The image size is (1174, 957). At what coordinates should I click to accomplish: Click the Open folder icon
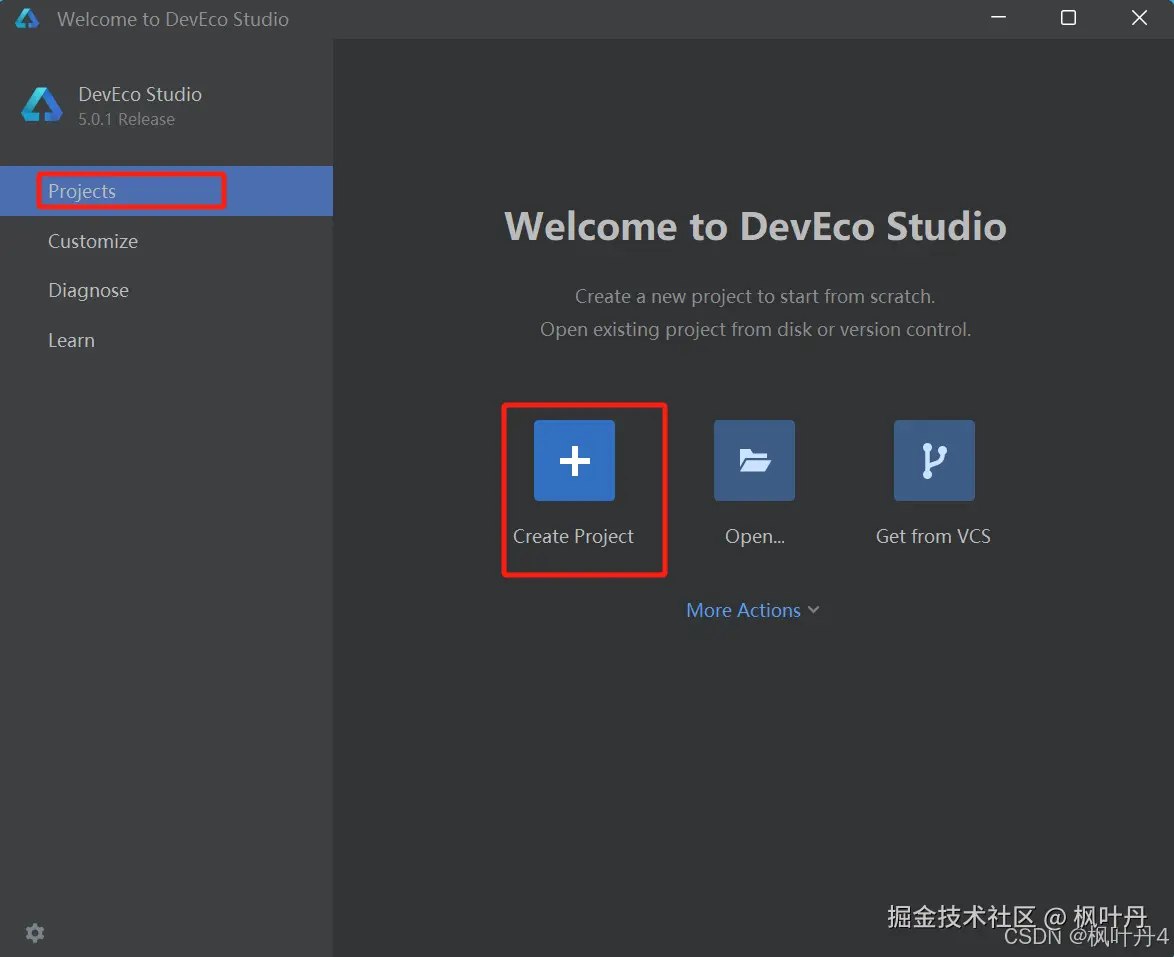(x=754, y=461)
